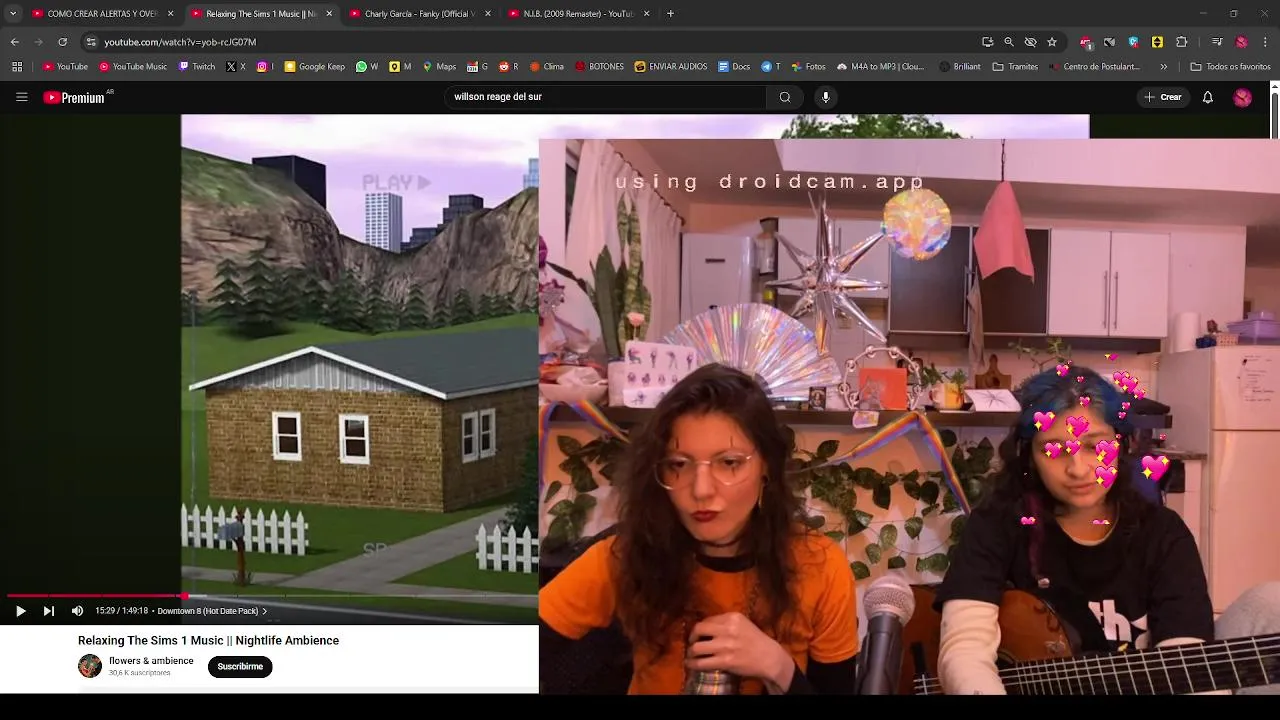The image size is (1280, 720).
Task: Open the Docs bookmark
Action: pos(734,67)
